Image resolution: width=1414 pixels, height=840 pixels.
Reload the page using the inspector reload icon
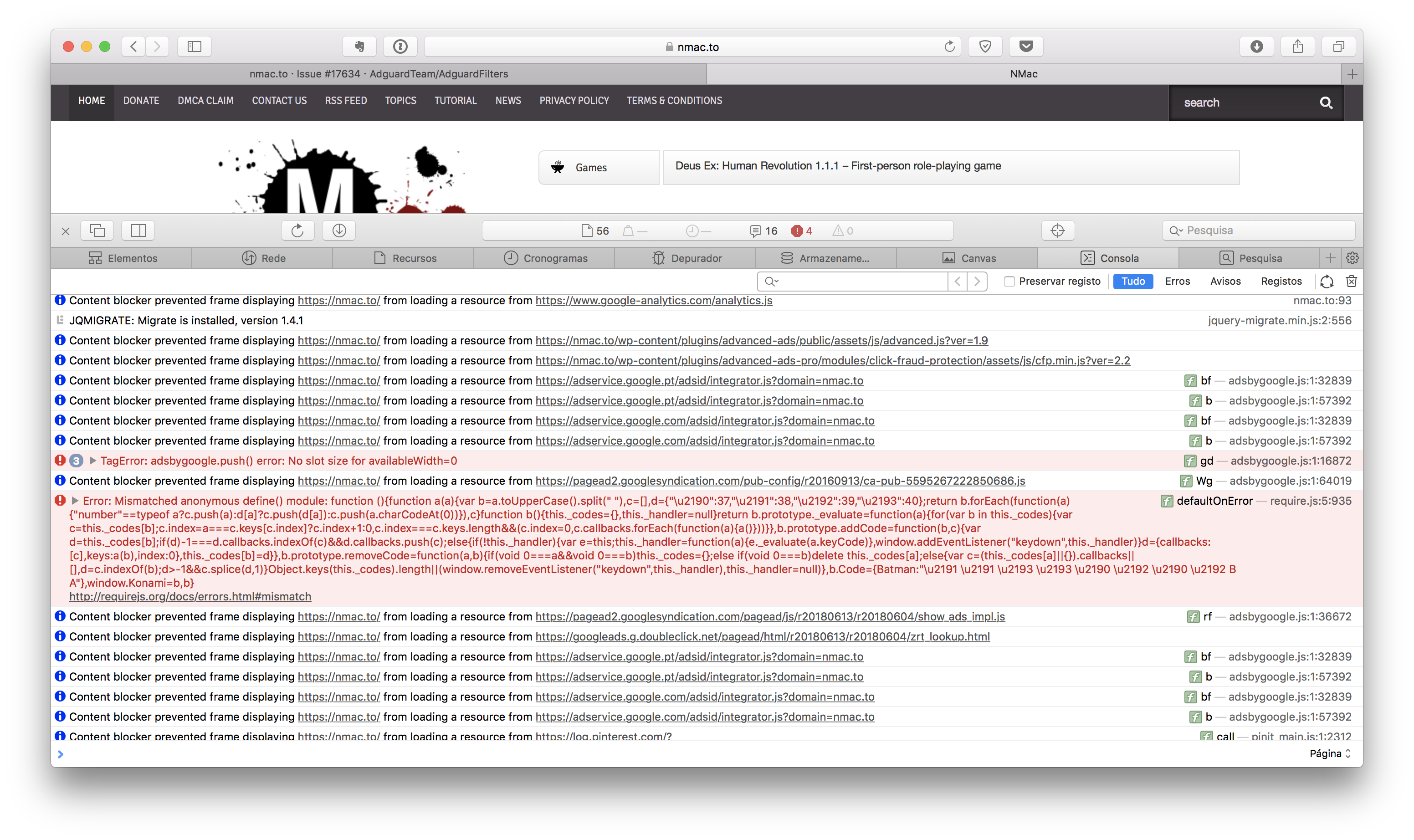297,230
